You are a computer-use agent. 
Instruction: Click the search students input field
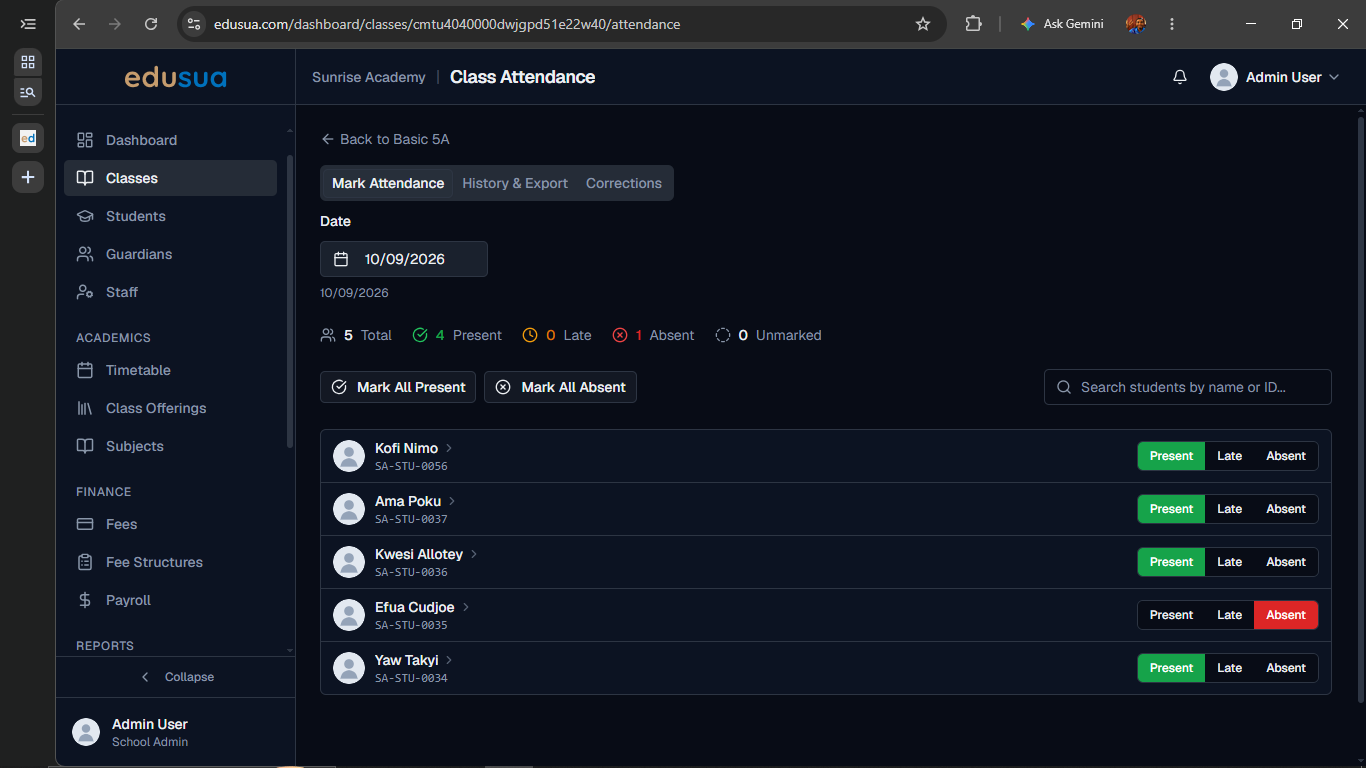pyautogui.click(x=1188, y=387)
